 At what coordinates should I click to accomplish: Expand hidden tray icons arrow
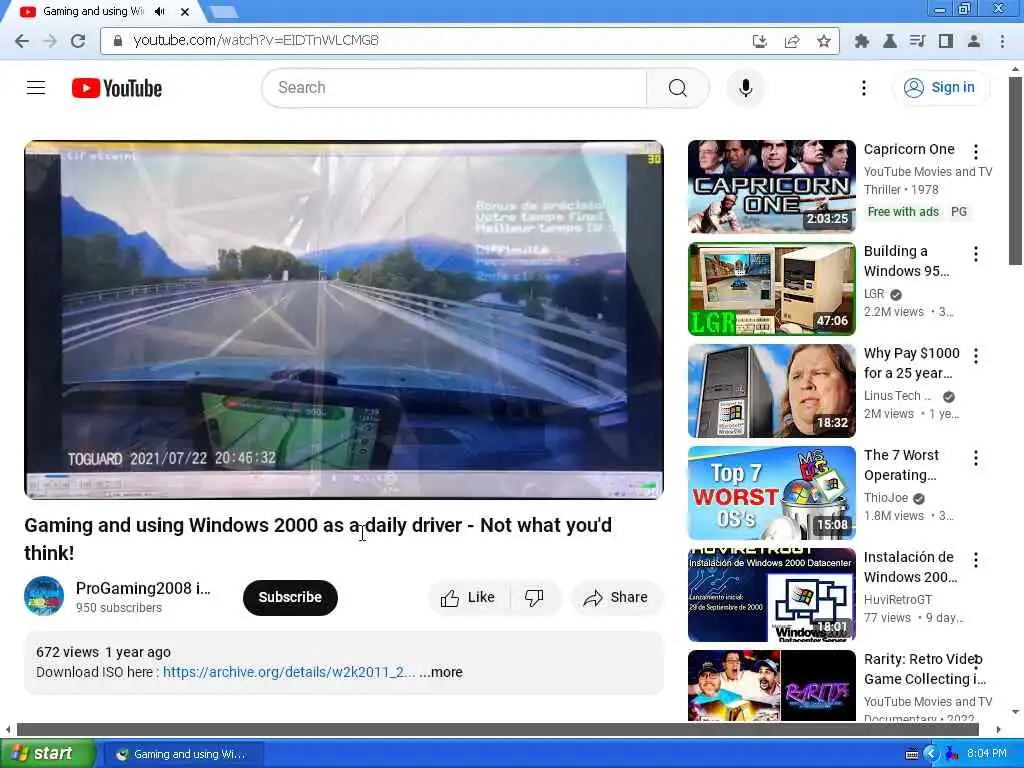[931, 754]
